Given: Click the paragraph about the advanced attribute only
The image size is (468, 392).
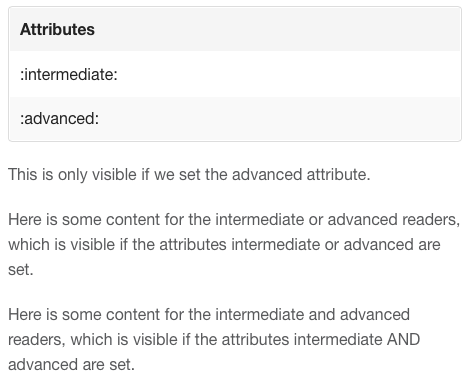Looking at the screenshot, I should pos(189,175).
